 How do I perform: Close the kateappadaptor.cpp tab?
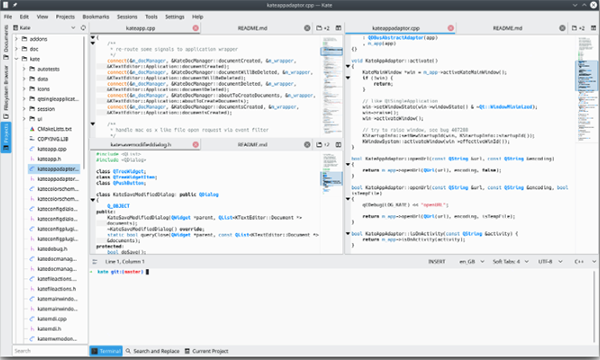point(451,28)
